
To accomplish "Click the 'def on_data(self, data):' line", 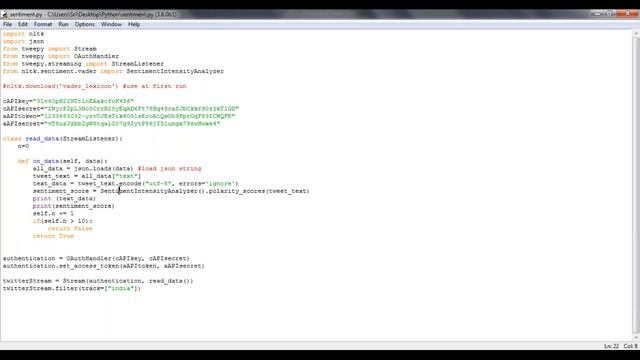I will tap(62, 161).
